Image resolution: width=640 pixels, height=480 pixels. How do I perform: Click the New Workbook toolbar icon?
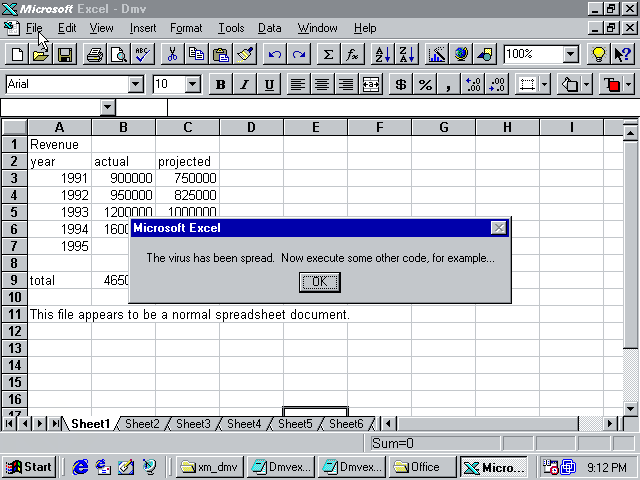tap(17, 54)
